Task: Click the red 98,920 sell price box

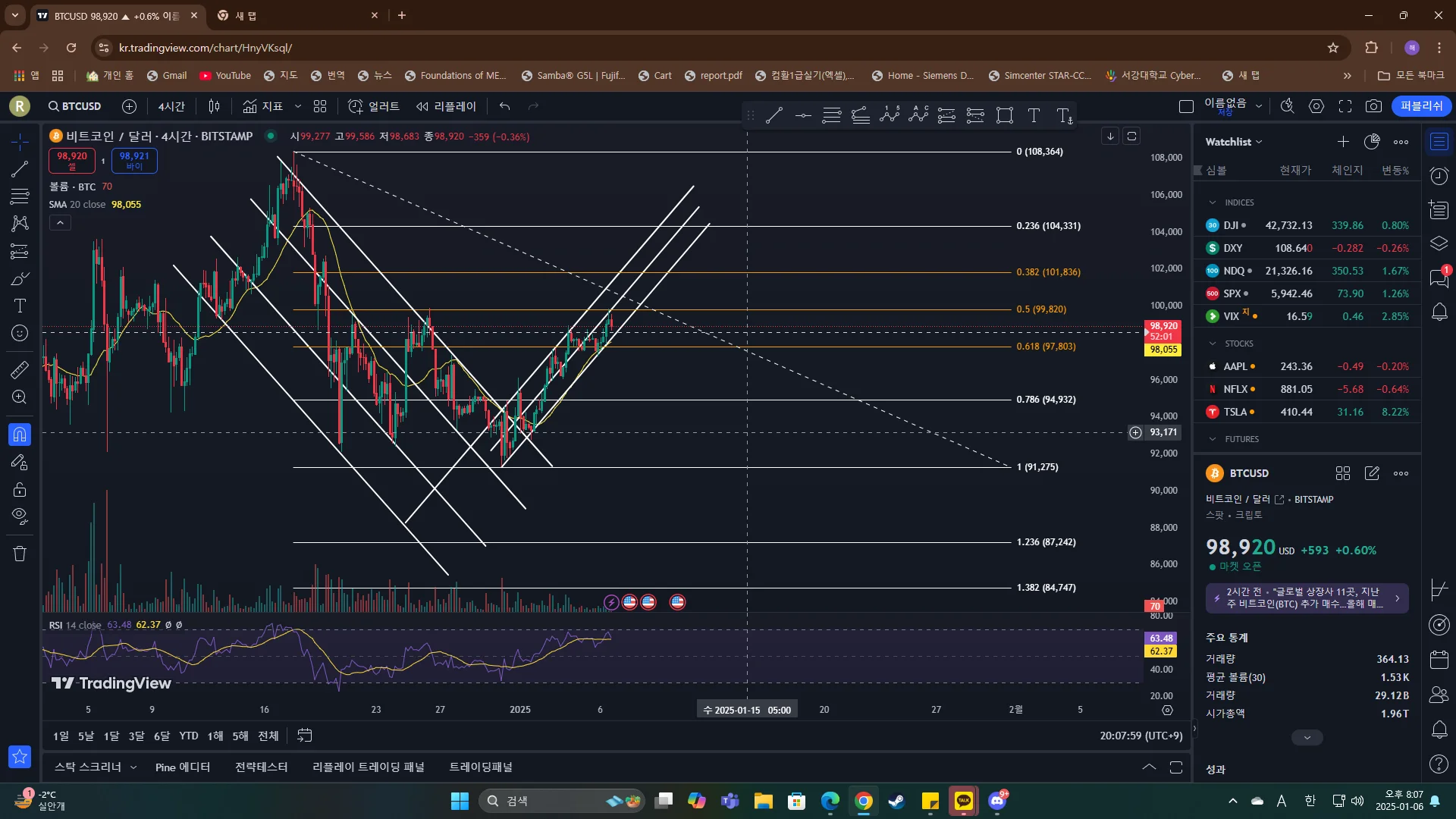Action: pos(72,160)
